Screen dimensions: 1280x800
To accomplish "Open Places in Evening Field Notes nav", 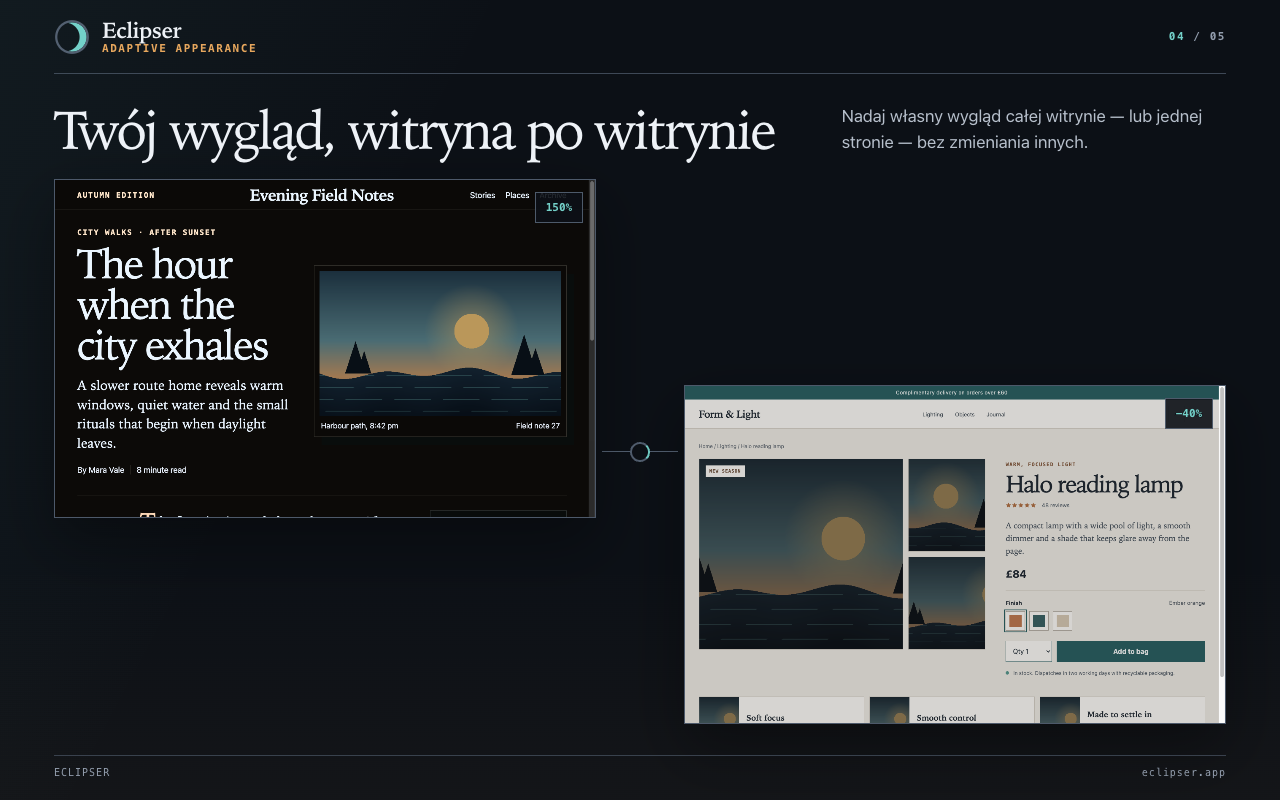I will 517,195.
